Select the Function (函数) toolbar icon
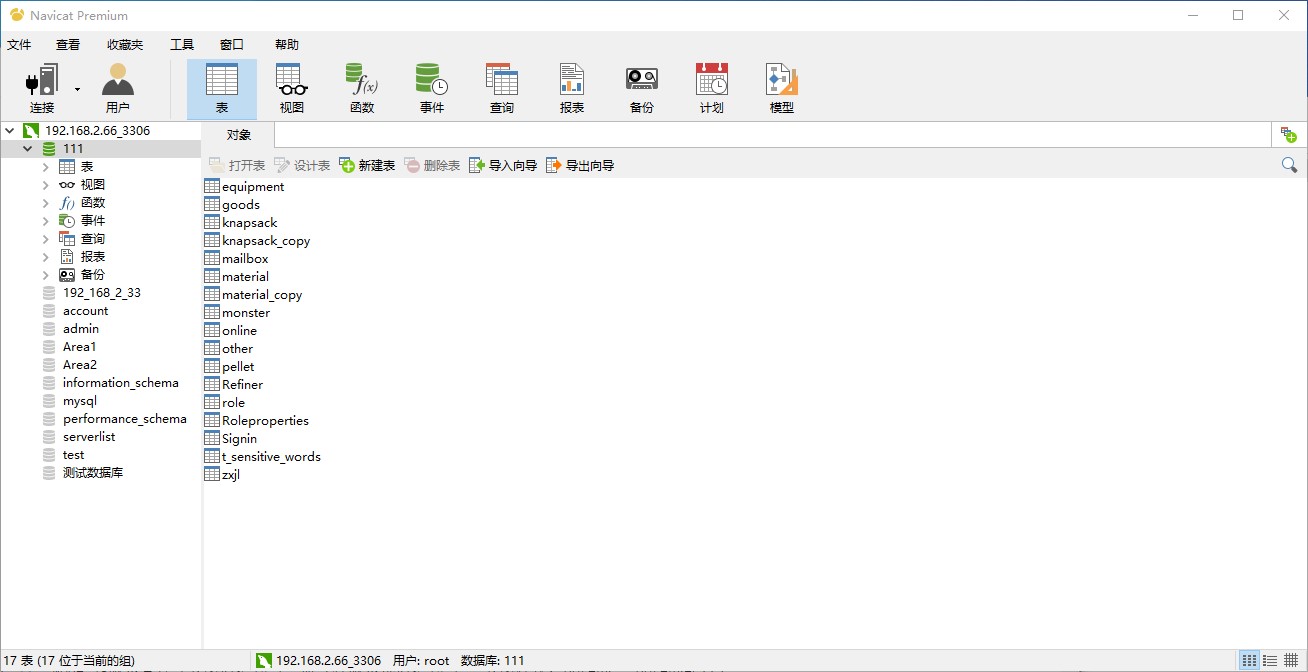 point(362,89)
